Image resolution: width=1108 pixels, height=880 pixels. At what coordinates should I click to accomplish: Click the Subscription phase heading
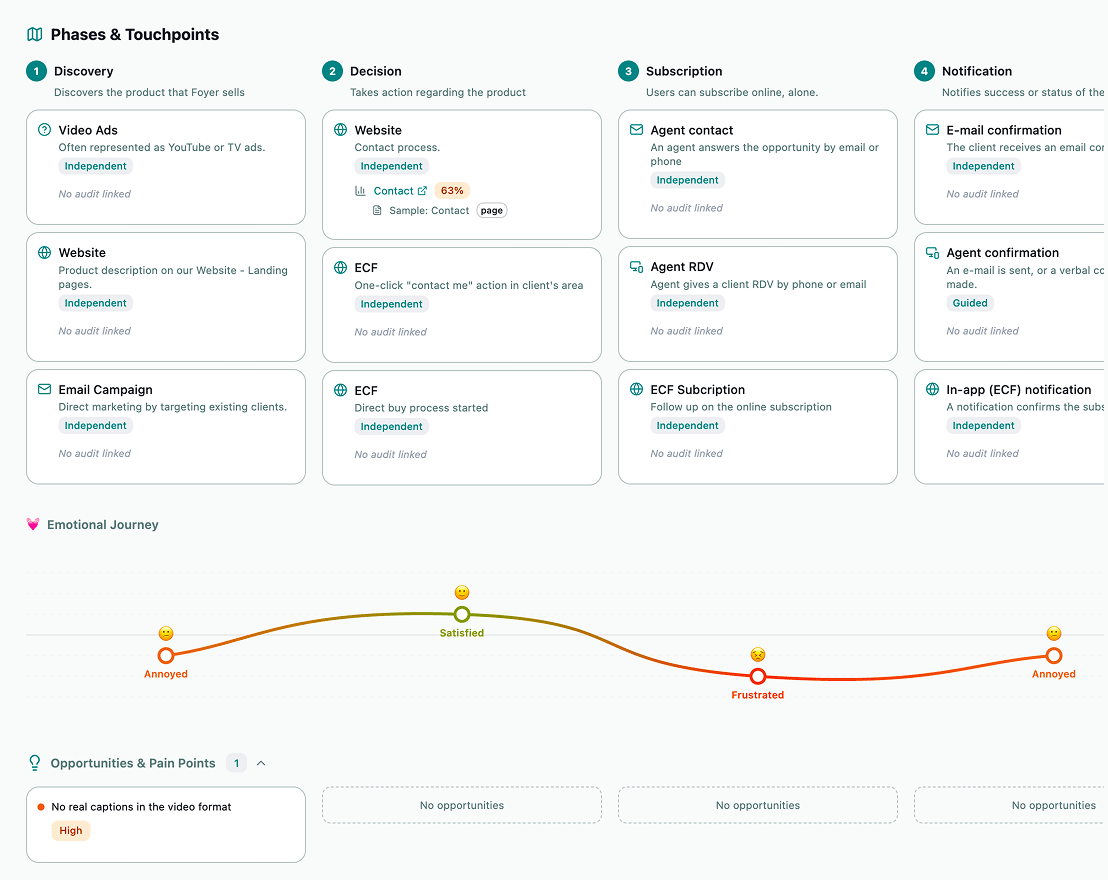(684, 71)
